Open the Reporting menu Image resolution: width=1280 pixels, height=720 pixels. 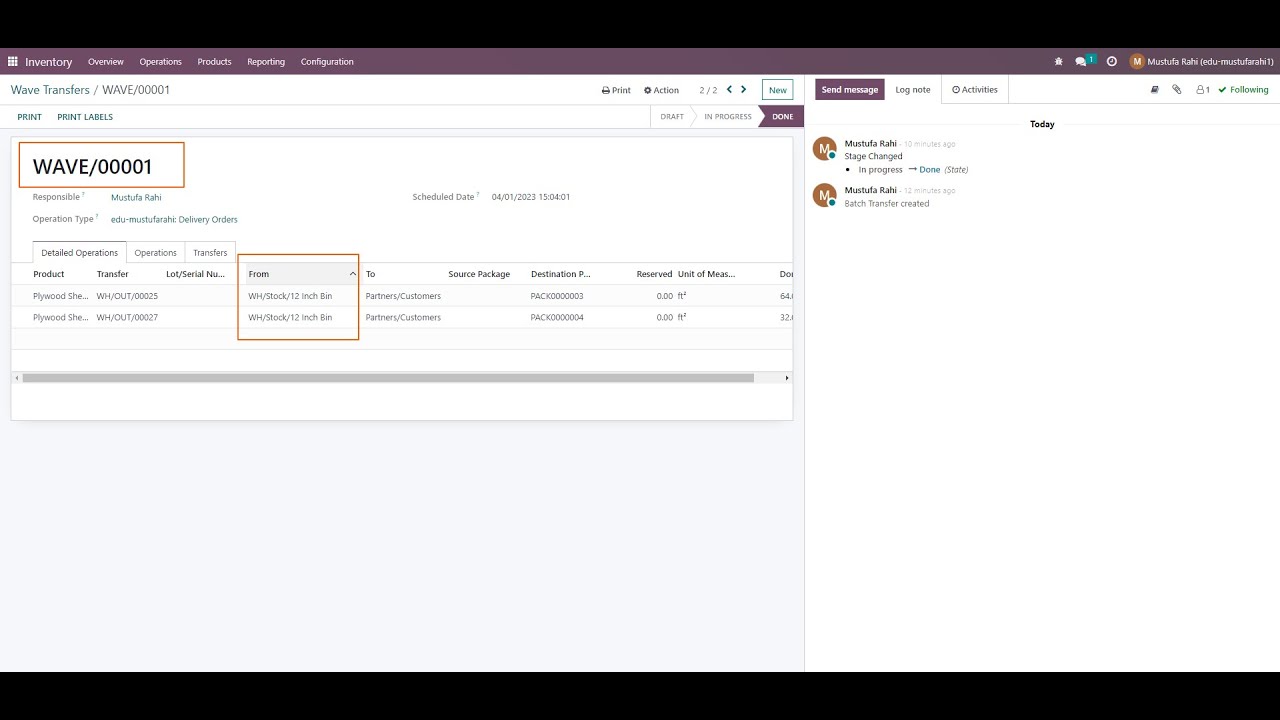click(266, 61)
